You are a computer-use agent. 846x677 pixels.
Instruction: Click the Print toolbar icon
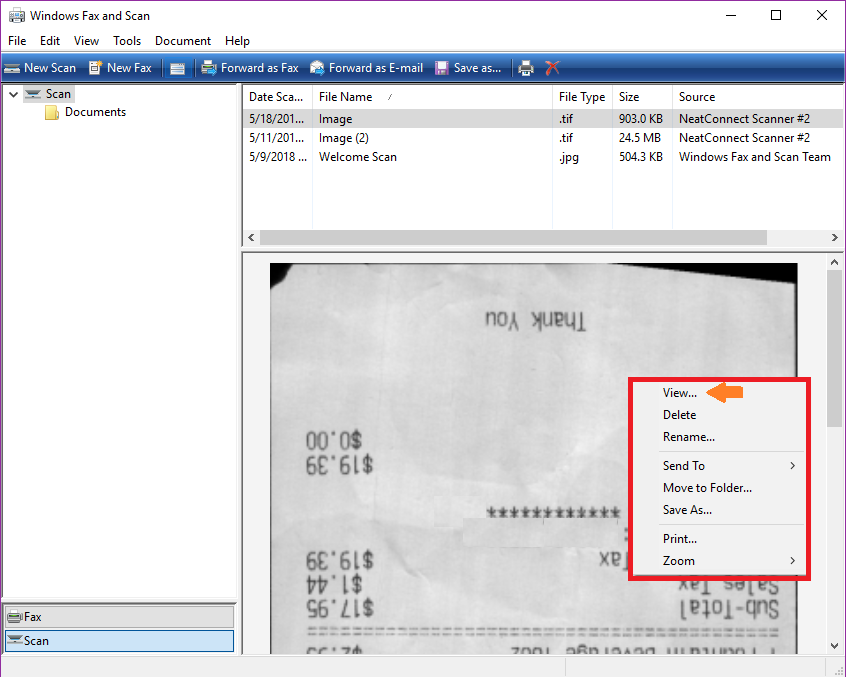click(x=526, y=68)
